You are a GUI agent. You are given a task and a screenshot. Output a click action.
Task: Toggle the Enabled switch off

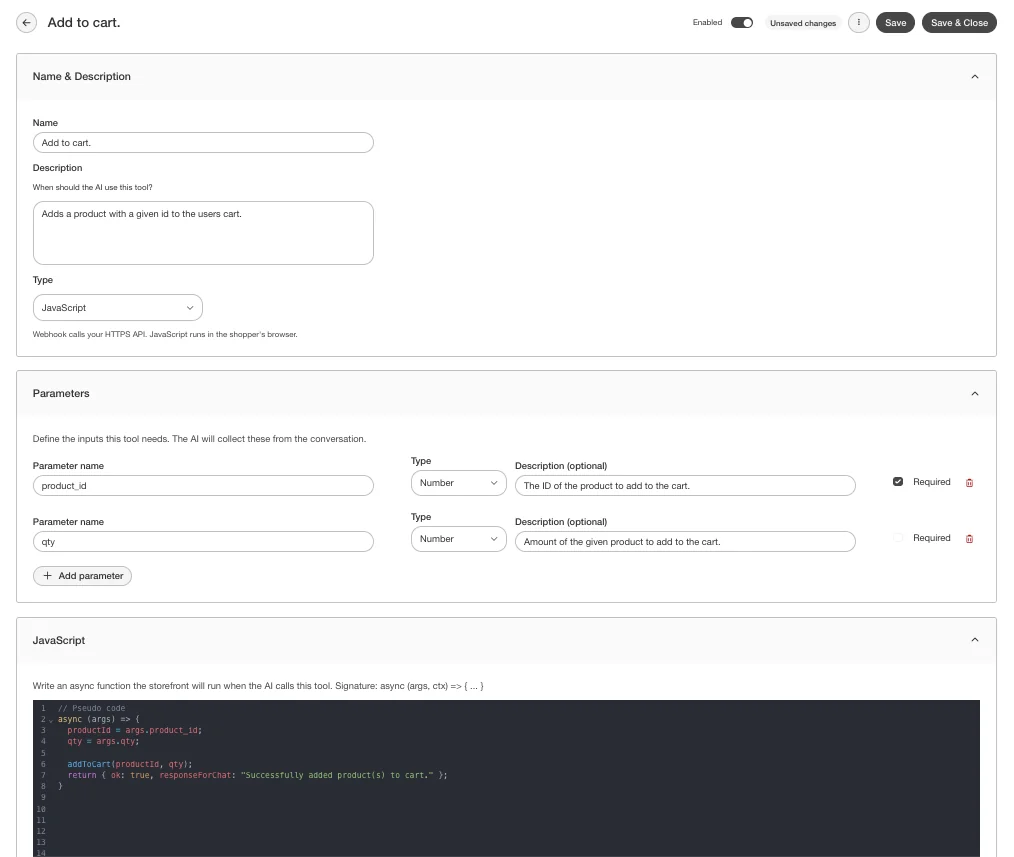coord(742,23)
